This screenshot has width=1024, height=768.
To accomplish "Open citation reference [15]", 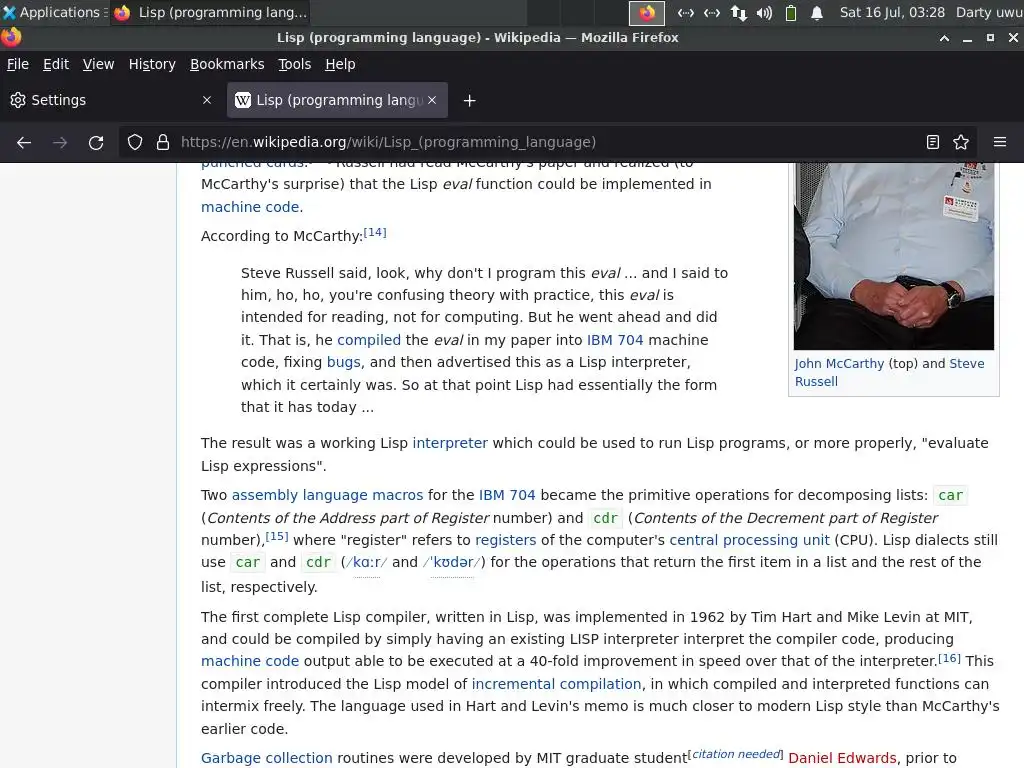I will [x=277, y=536].
